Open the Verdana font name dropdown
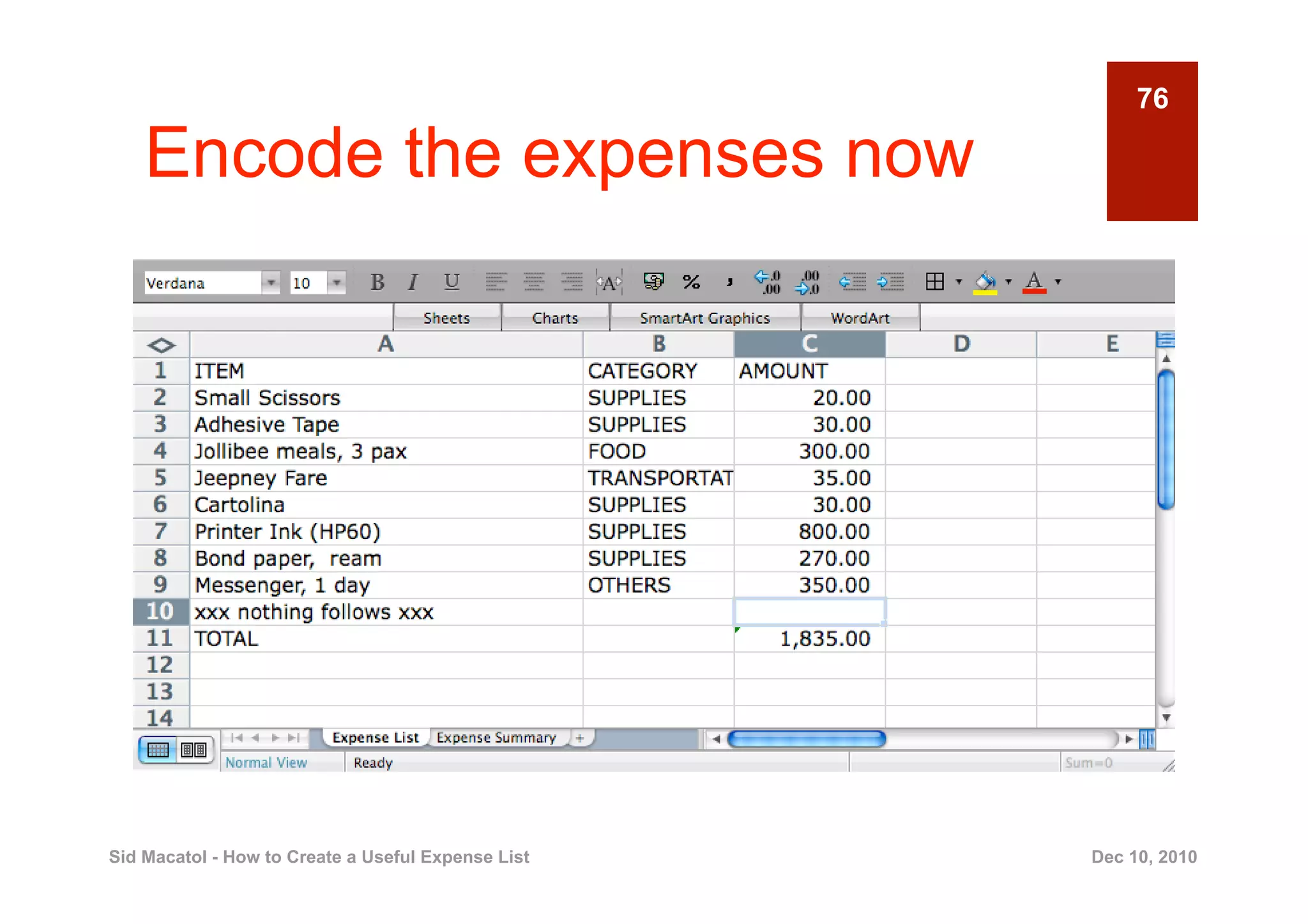Screen dimensions: 1308x924 point(271,282)
